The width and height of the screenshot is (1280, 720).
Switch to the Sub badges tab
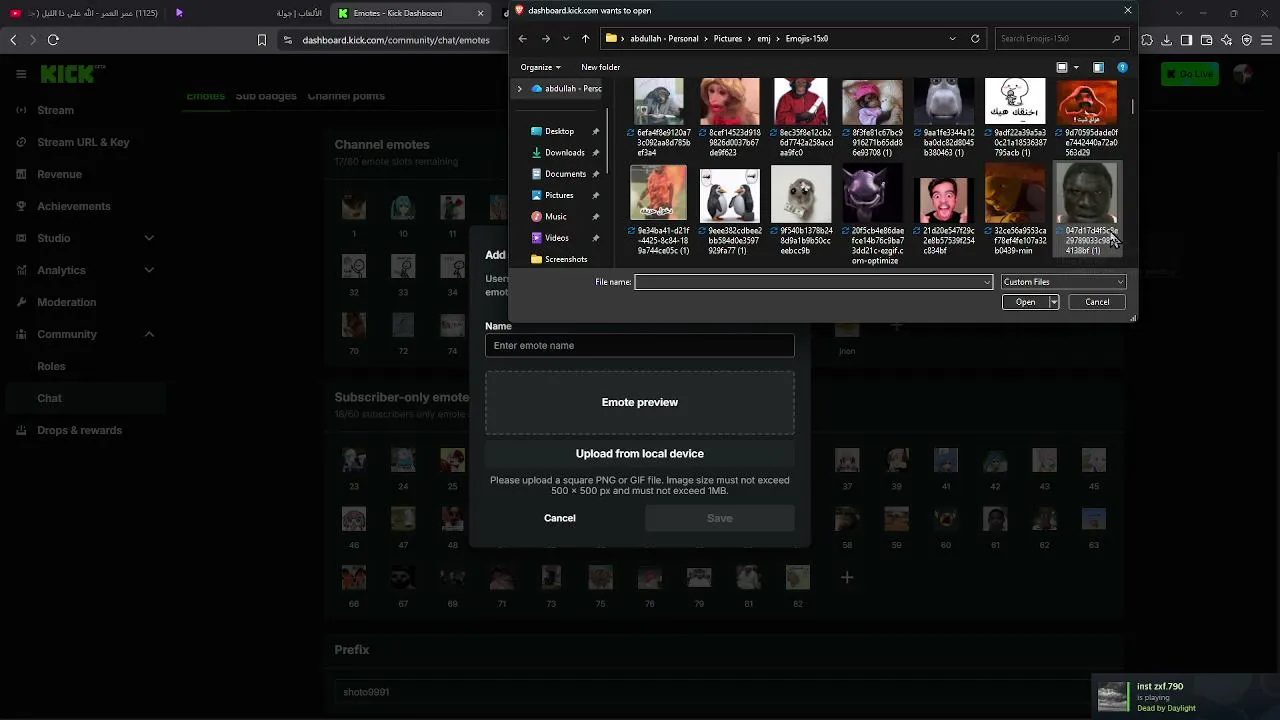(x=266, y=96)
